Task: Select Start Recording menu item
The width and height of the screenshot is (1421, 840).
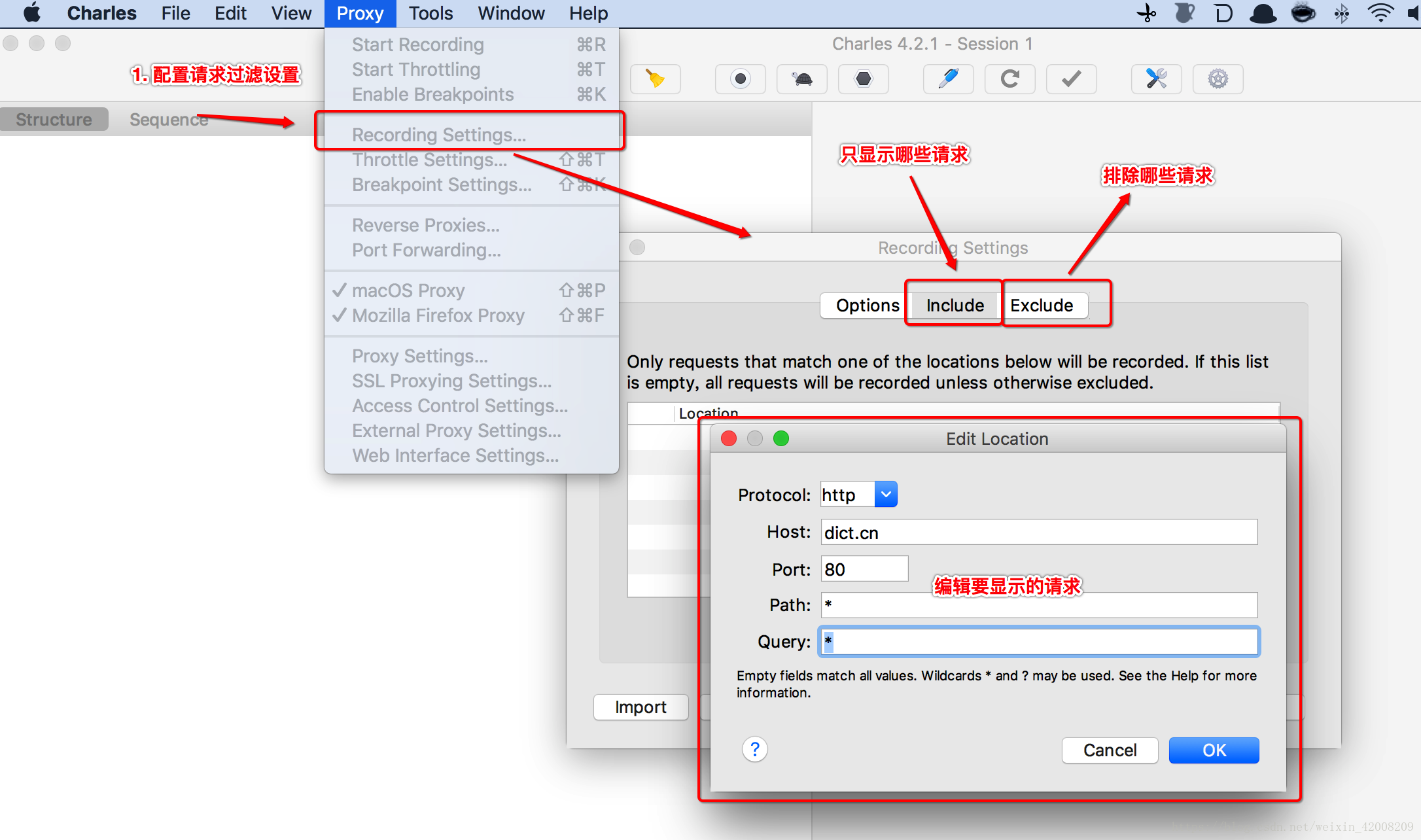Action: click(x=471, y=44)
